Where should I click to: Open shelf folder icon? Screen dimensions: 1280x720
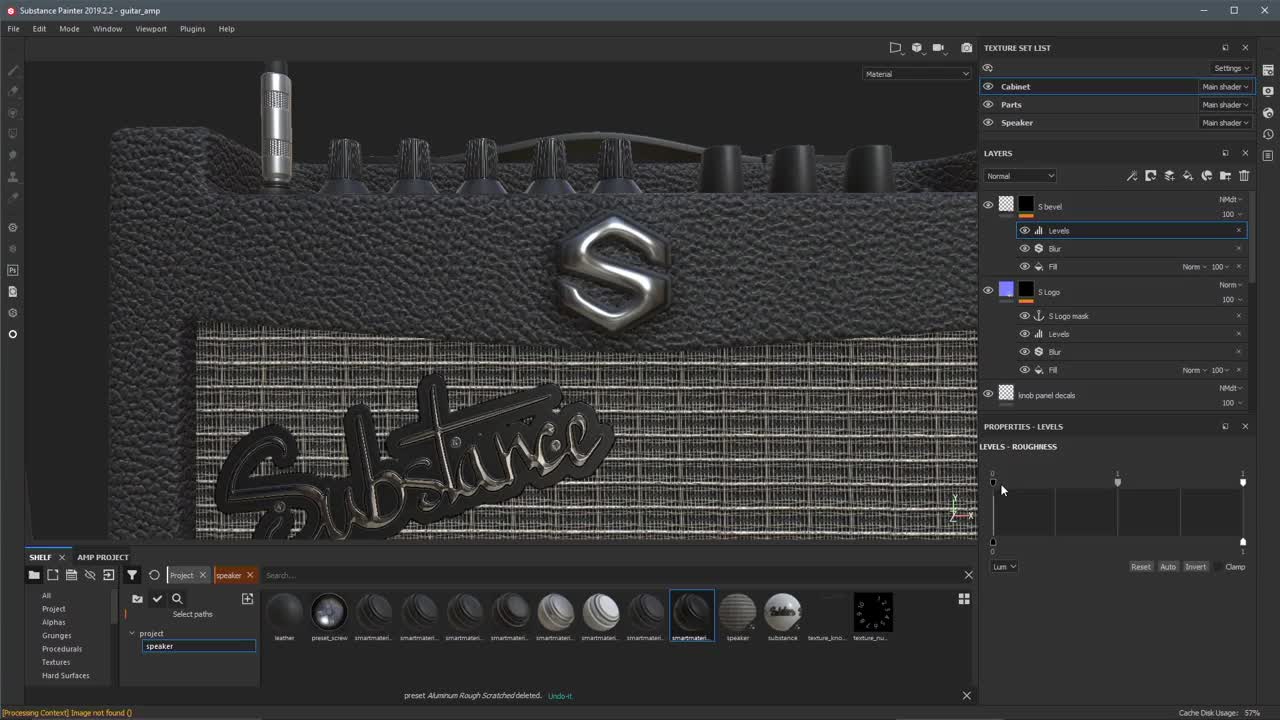pos(34,575)
